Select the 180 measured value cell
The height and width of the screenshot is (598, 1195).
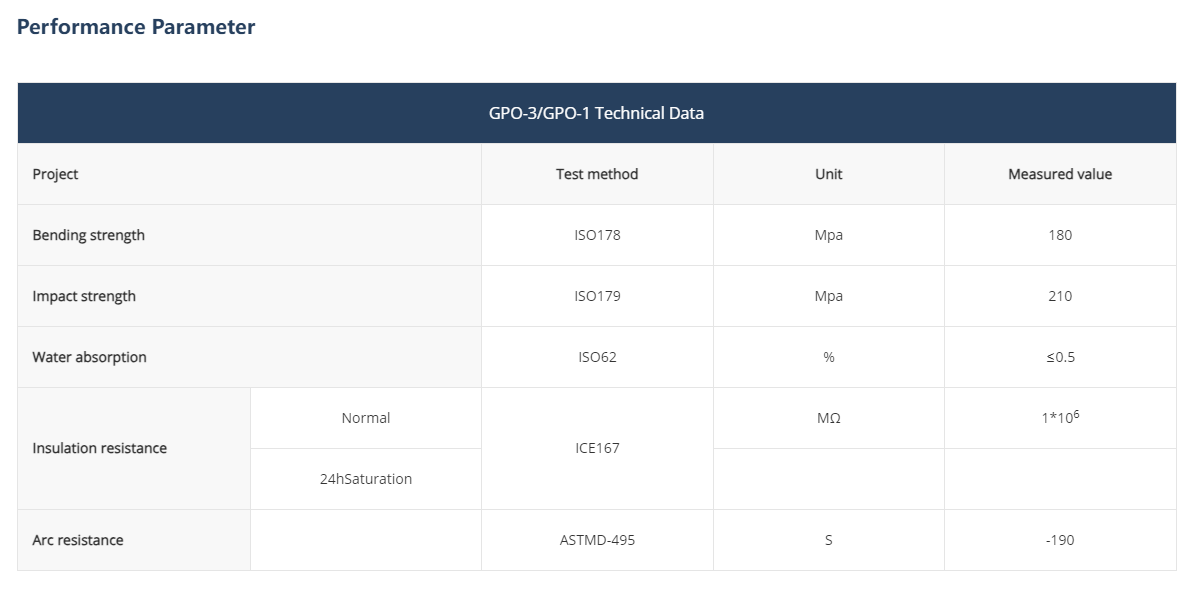(1060, 235)
